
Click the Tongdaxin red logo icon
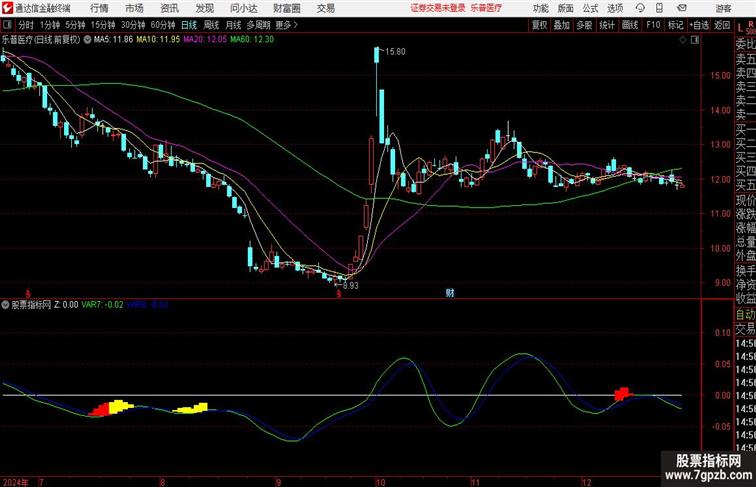7,8
